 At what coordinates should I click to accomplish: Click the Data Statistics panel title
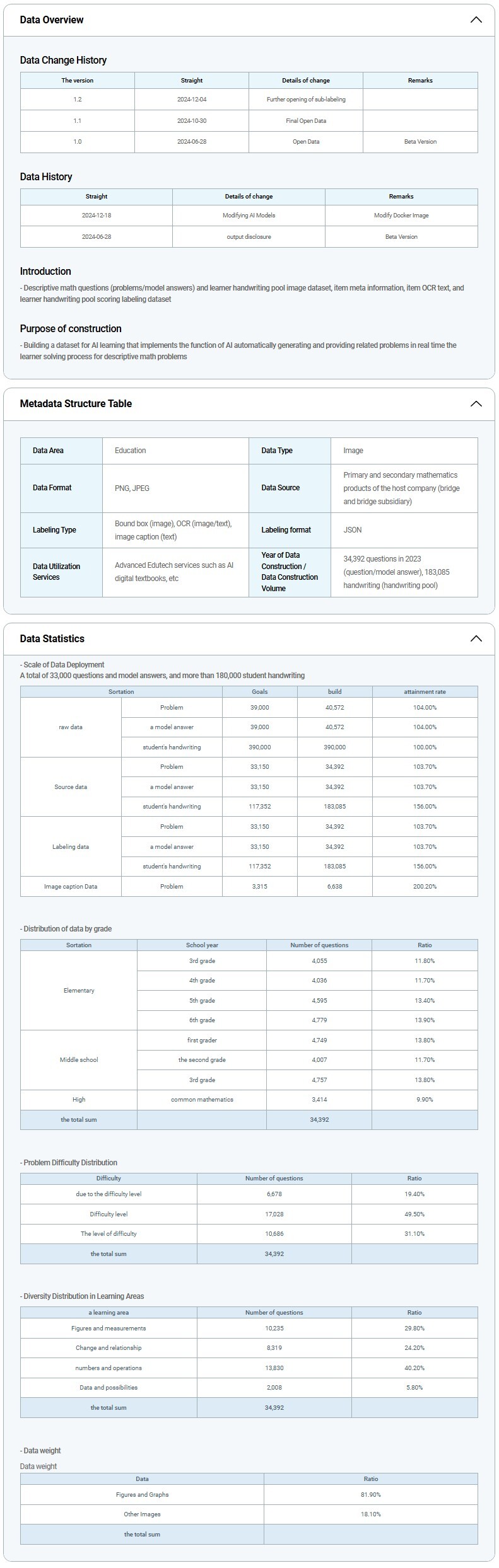(52, 638)
